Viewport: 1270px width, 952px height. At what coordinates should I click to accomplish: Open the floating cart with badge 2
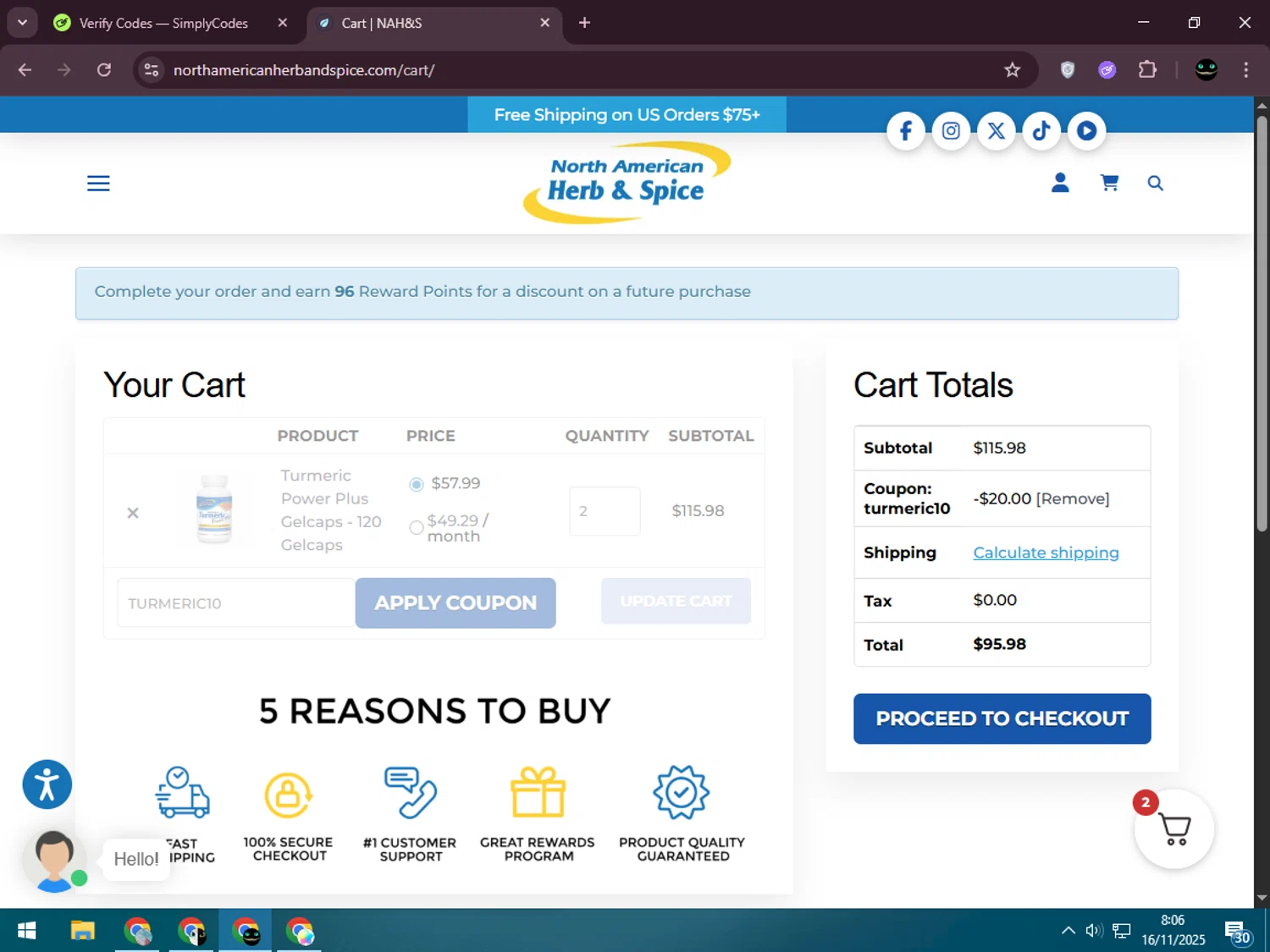click(x=1174, y=829)
